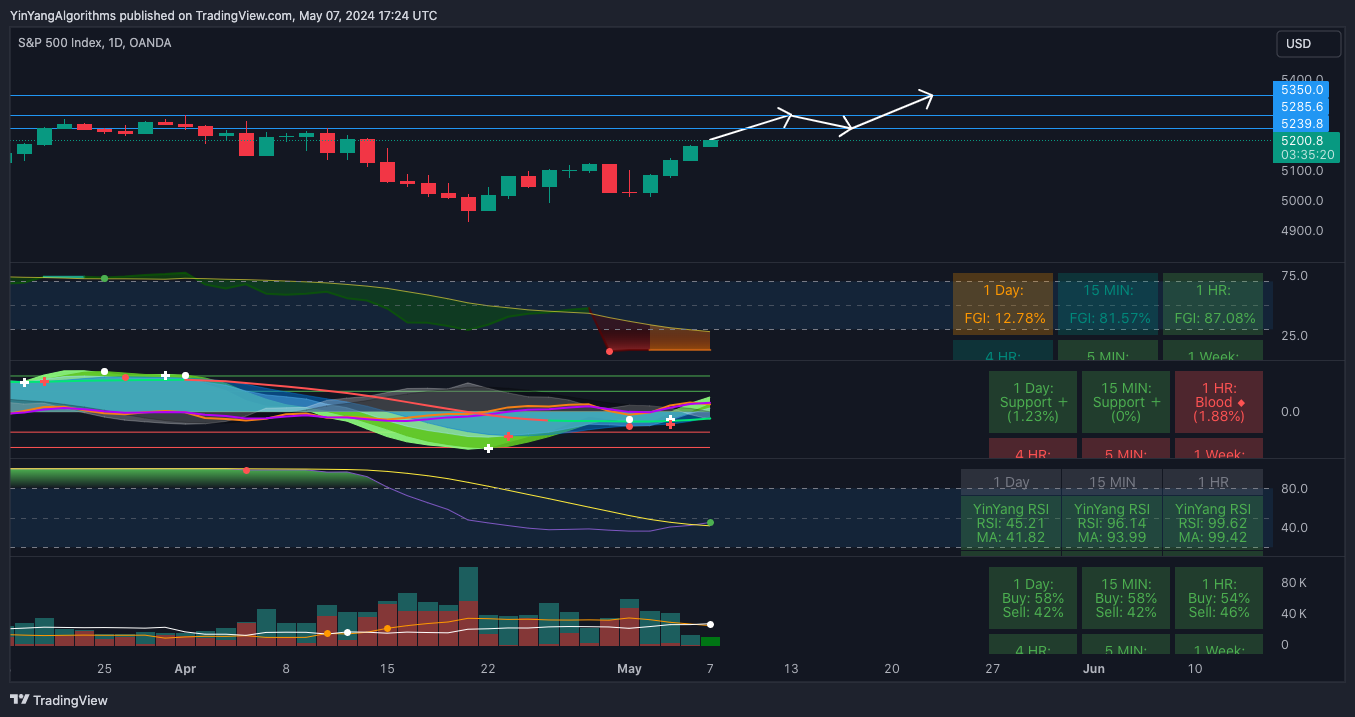Click the tallest bar in the volume pane
Image resolution: width=1355 pixels, height=717 pixels.
click(468, 607)
